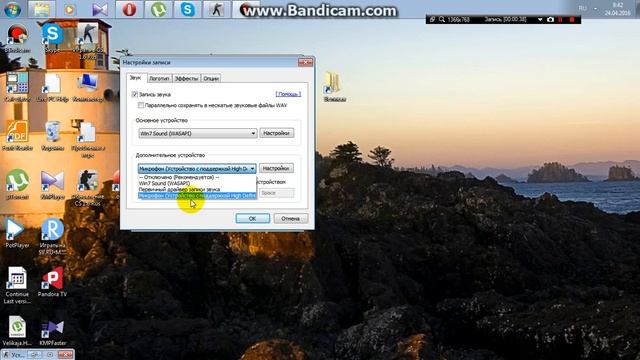This screenshot has height=360, width=640.
Task: Open the Recycle Bin desktop icon
Action: [52, 136]
